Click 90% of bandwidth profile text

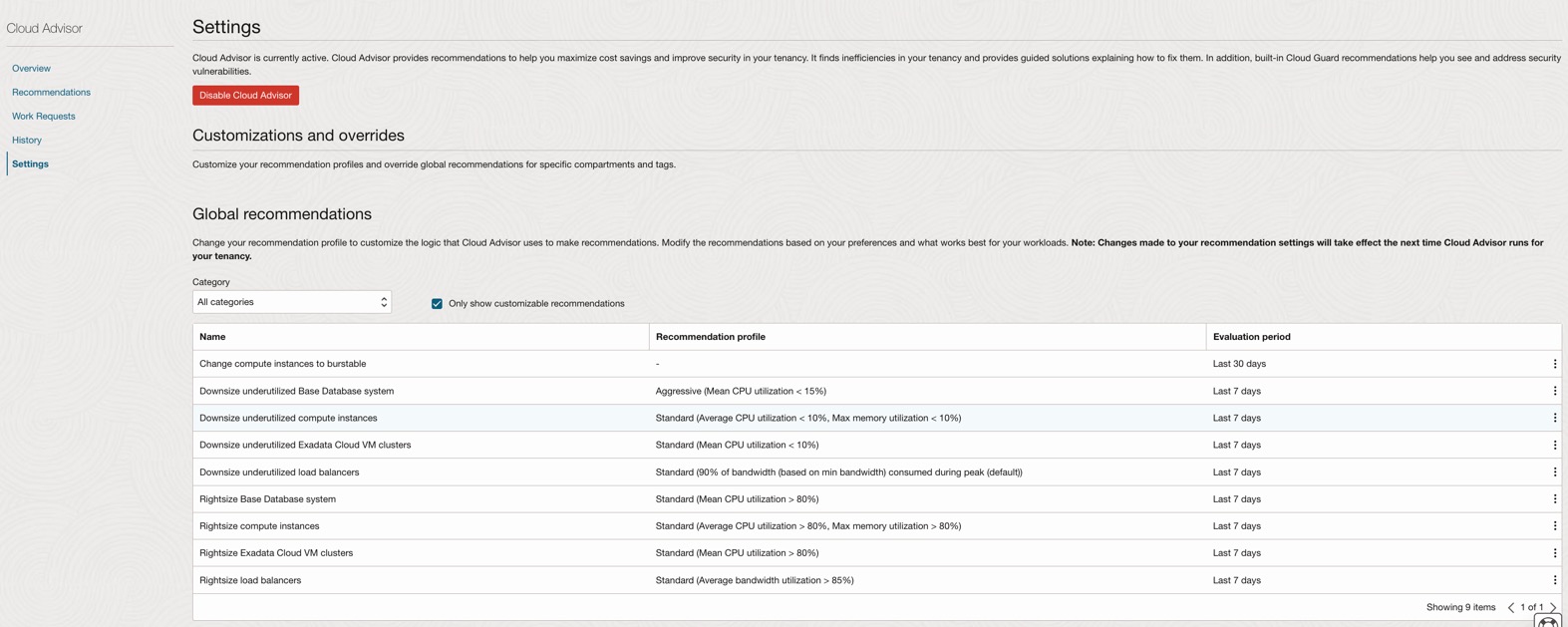838,471
